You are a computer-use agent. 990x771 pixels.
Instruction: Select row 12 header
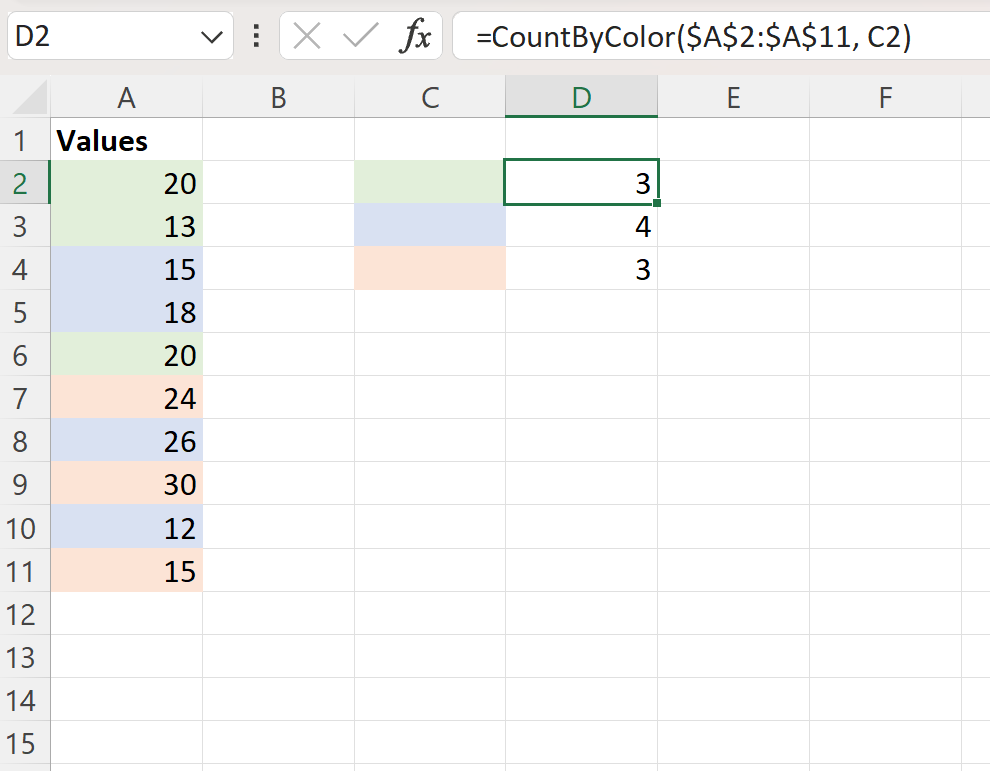(x=25, y=614)
